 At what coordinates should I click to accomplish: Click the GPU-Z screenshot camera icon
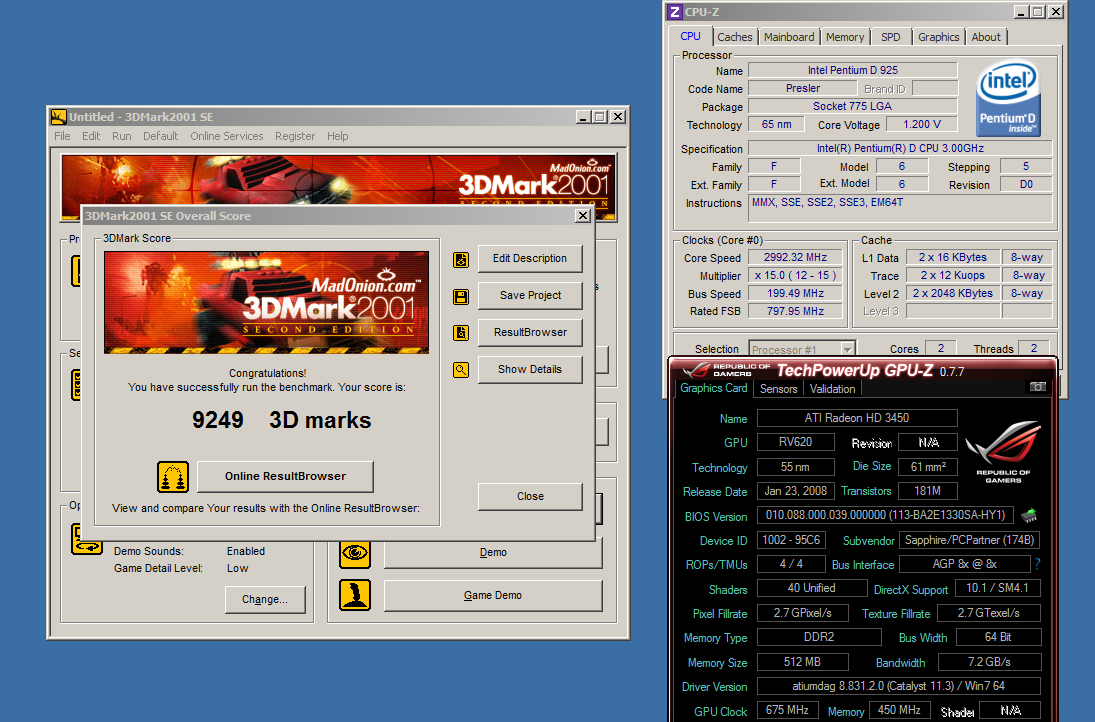click(1038, 387)
